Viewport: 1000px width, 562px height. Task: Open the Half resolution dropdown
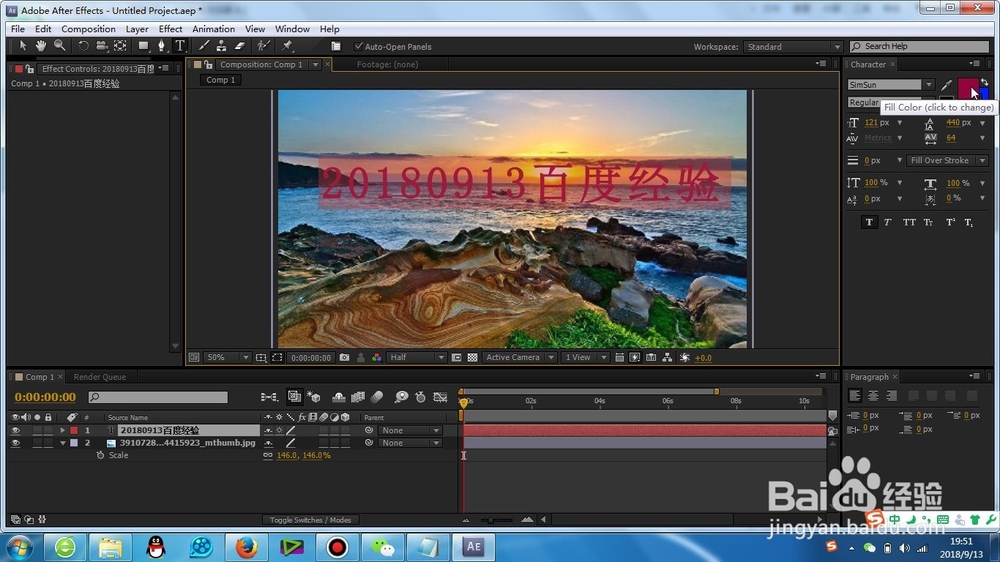pyautogui.click(x=417, y=358)
